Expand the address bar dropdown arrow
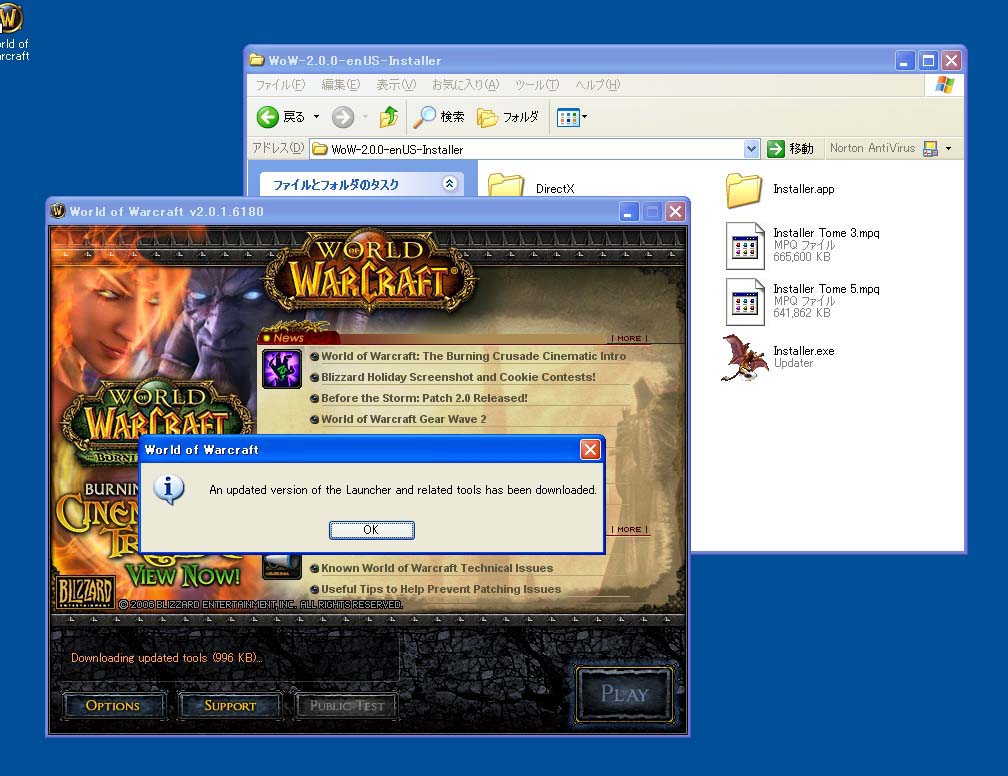The height and width of the screenshot is (776, 1008). 752,149
